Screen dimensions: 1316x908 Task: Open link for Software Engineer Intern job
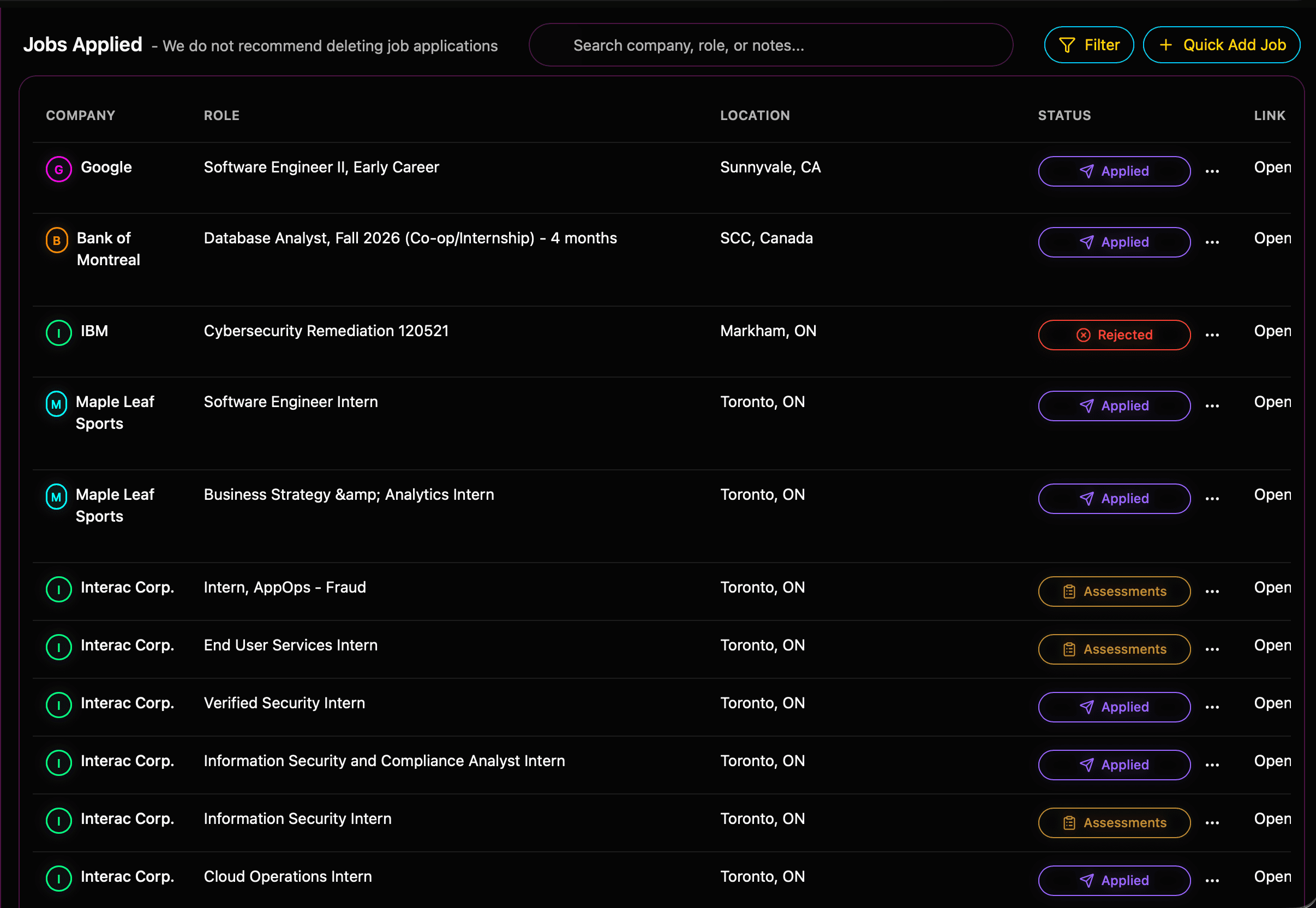[x=1272, y=402]
